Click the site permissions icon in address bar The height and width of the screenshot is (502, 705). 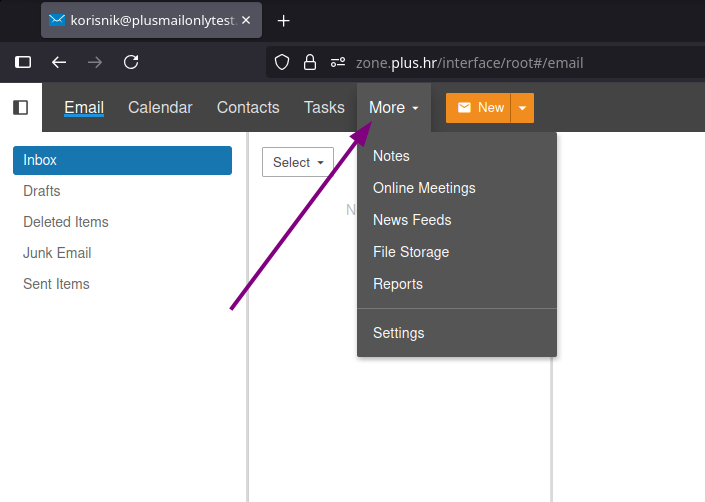(x=338, y=62)
